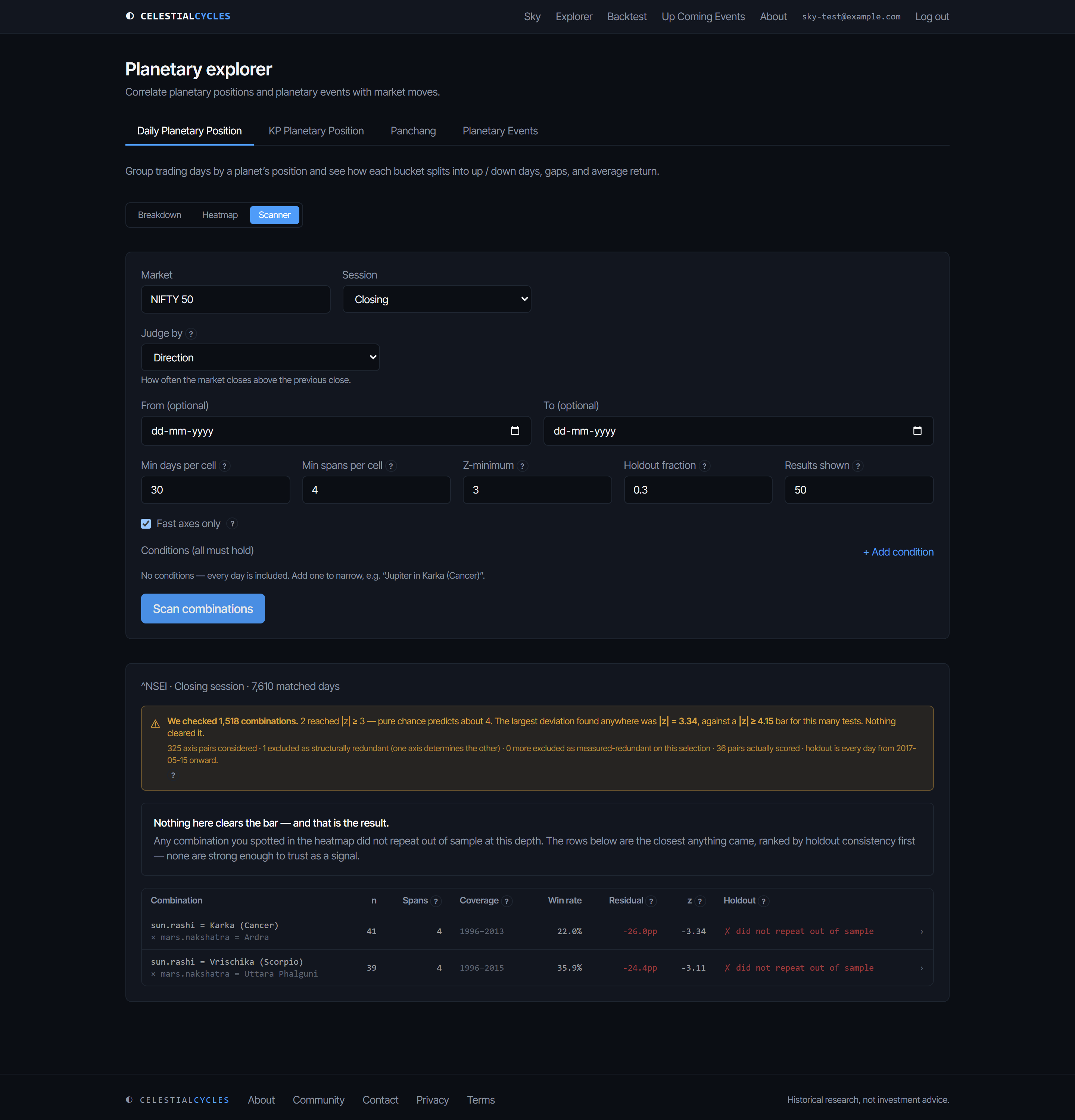The height and width of the screenshot is (1120, 1075).
Task: Click the Z-minimum input field
Action: [x=537, y=490]
